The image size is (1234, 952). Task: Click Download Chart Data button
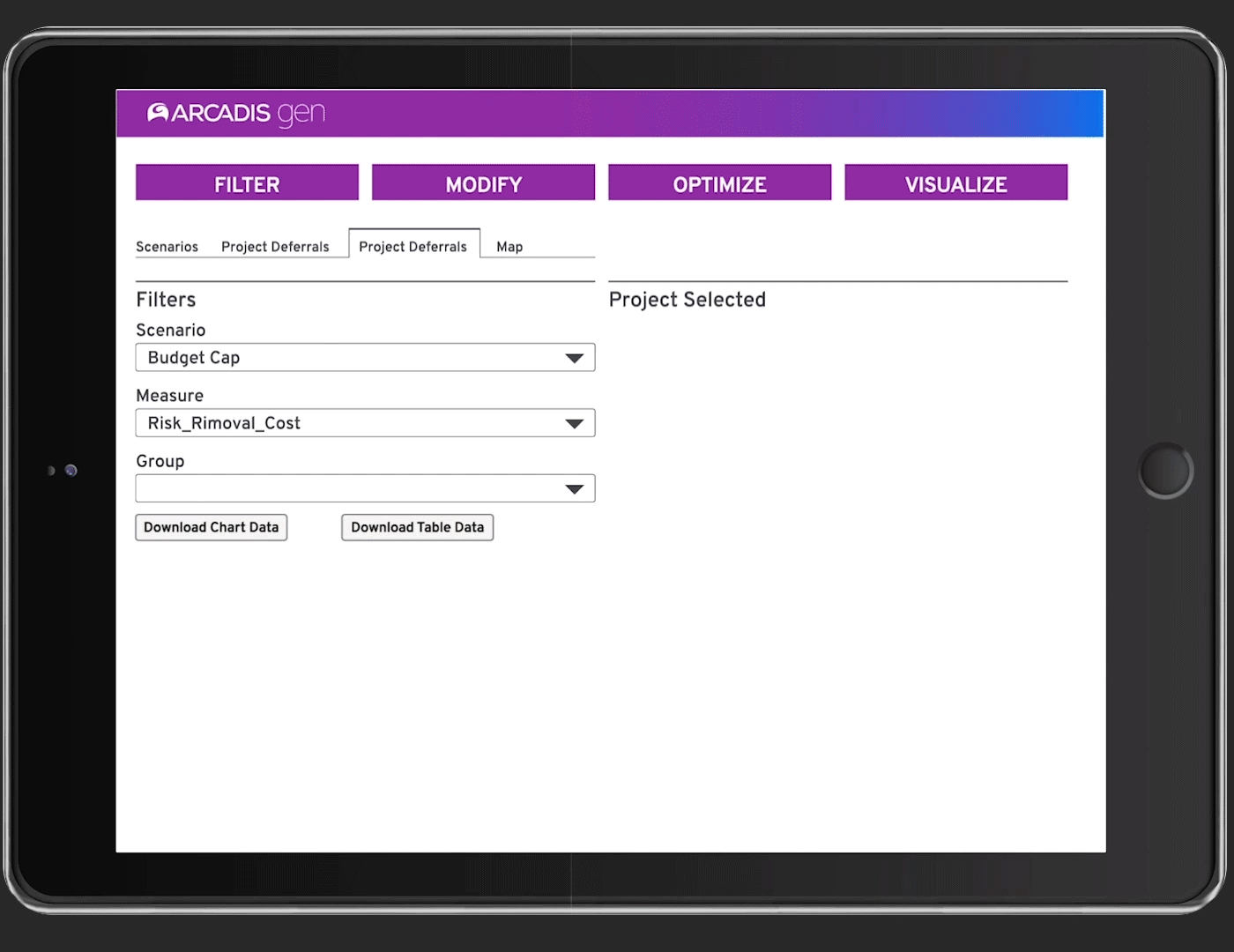212,527
